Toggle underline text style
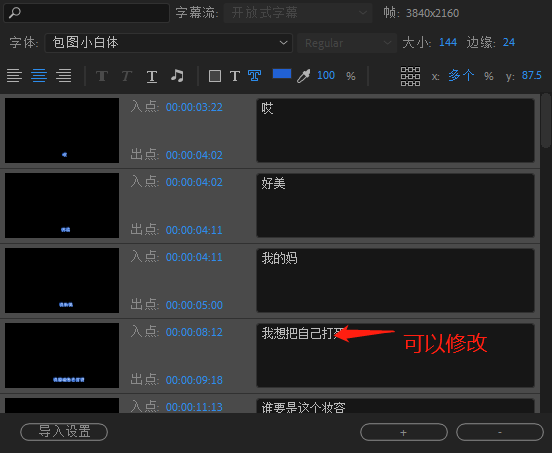Image resolution: width=552 pixels, height=453 pixels. (152, 76)
